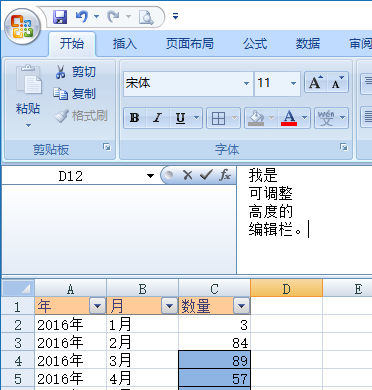
Task: Select column A header
Action: point(70,288)
